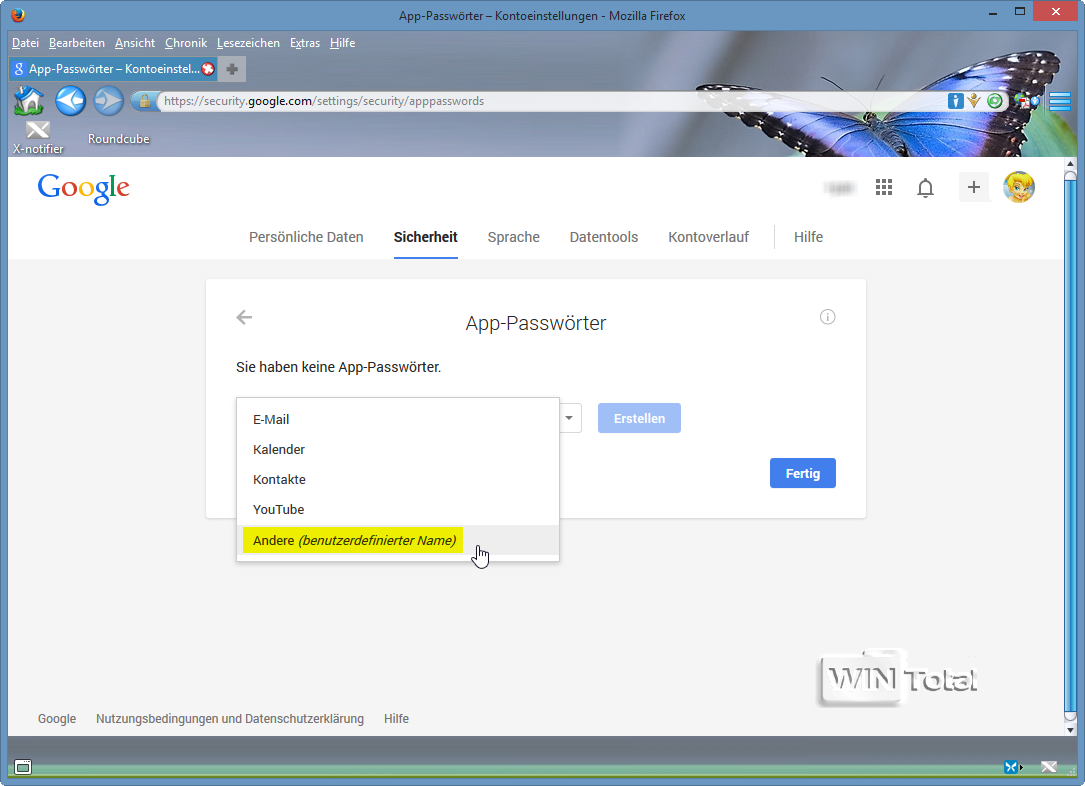The height and width of the screenshot is (786, 1085).
Task: Open the Roundcube bookmark
Action: pyautogui.click(x=118, y=139)
